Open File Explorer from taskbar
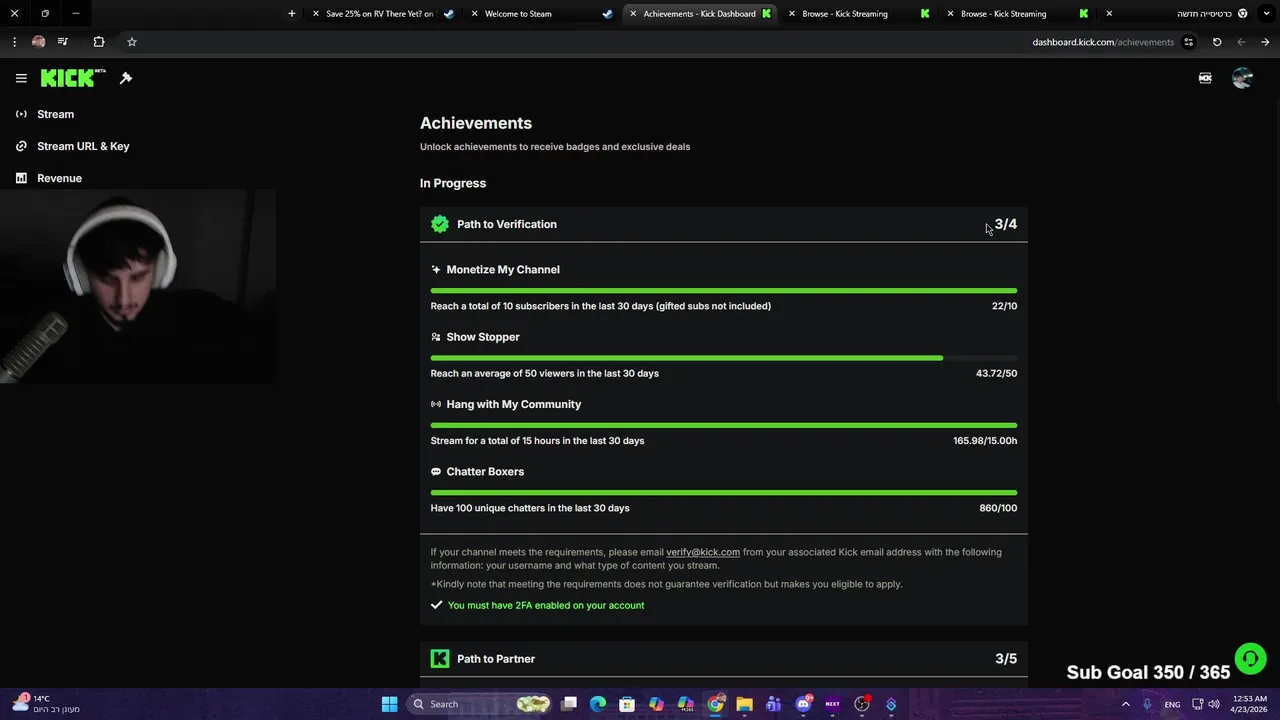The image size is (1280, 720). 744,704
